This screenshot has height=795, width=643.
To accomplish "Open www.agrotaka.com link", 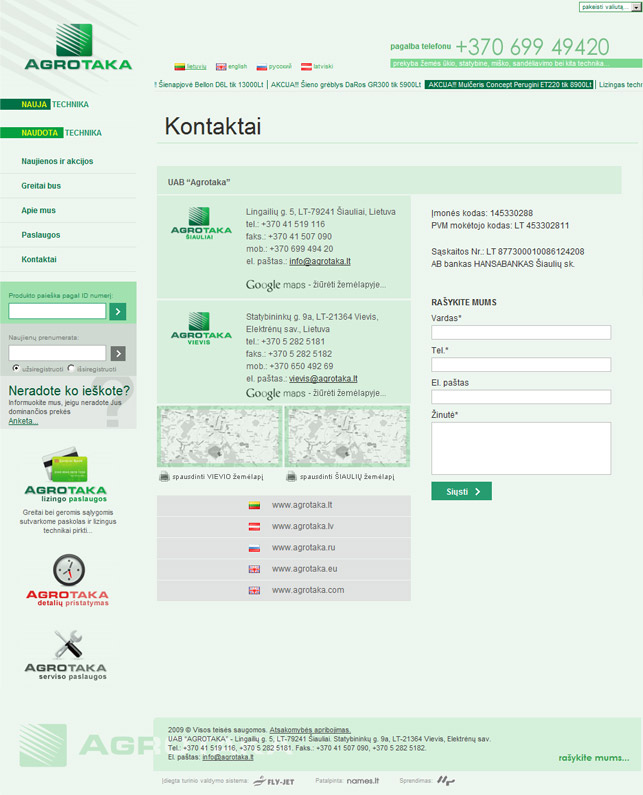I will 308,591.
